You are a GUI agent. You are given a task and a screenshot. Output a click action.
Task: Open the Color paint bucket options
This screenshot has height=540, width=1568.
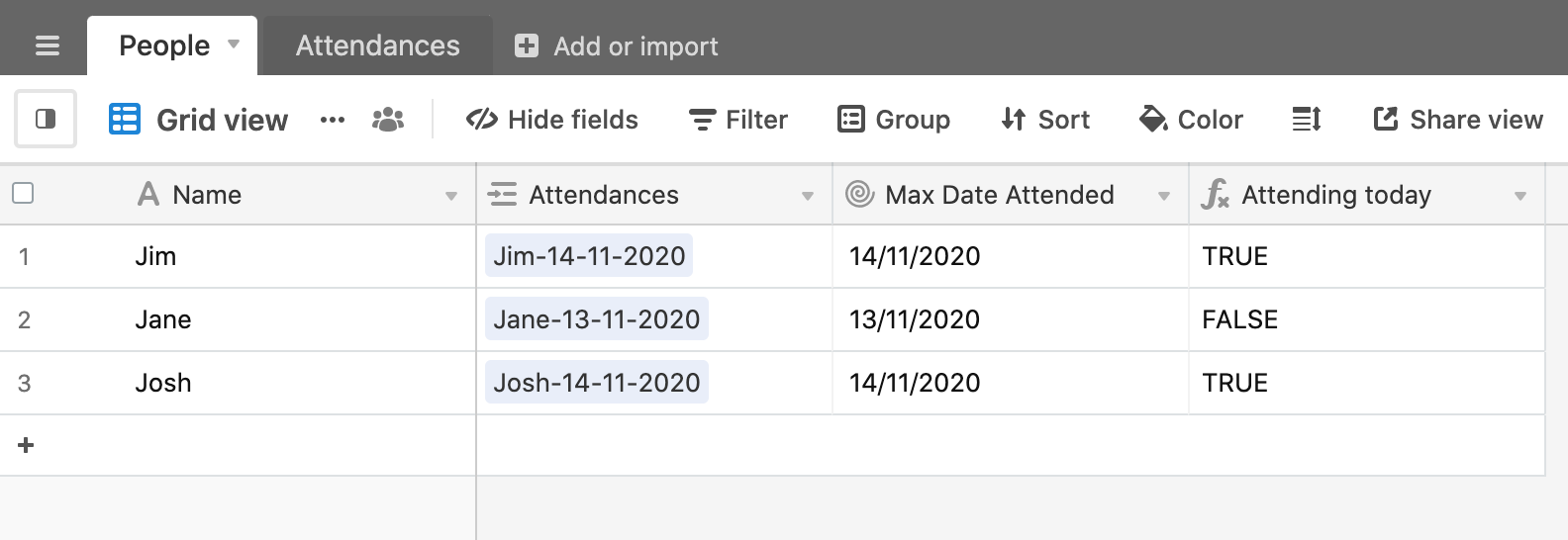(x=1192, y=120)
